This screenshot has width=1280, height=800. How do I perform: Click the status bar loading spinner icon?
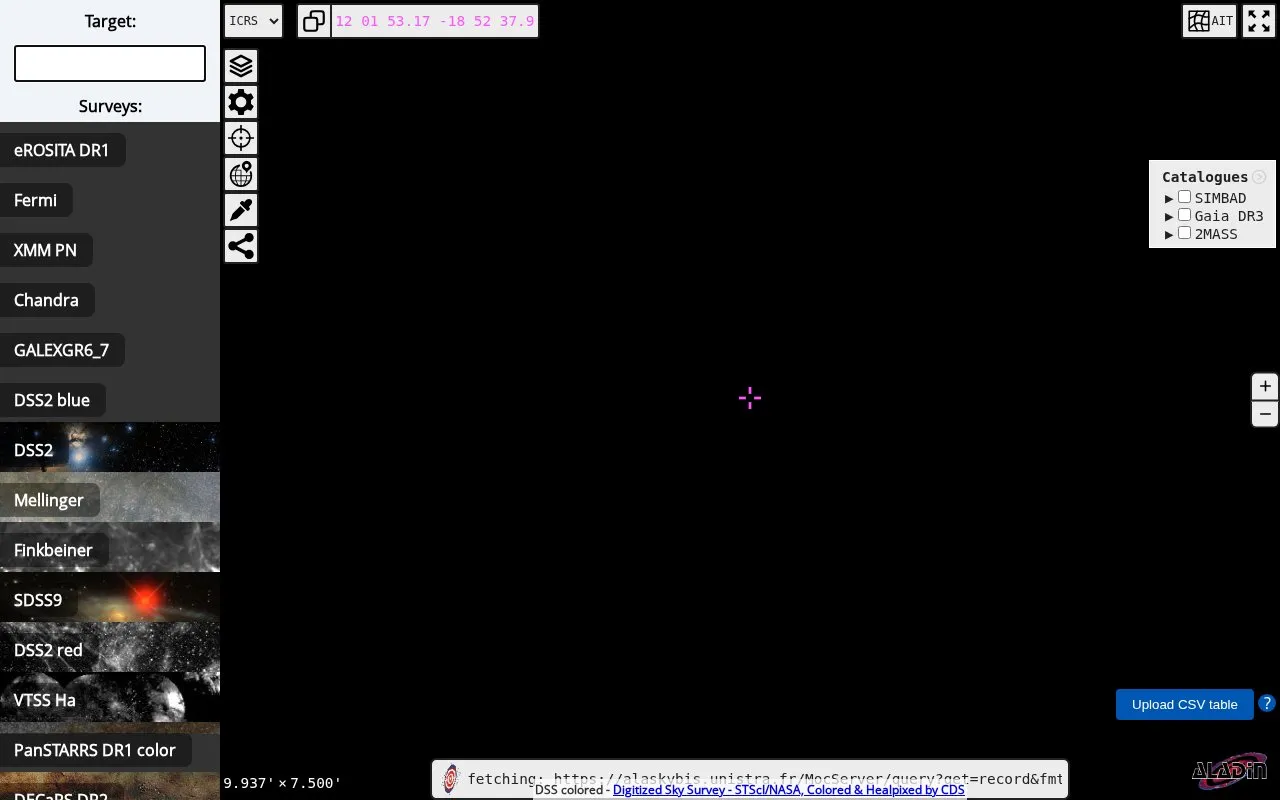[450, 779]
